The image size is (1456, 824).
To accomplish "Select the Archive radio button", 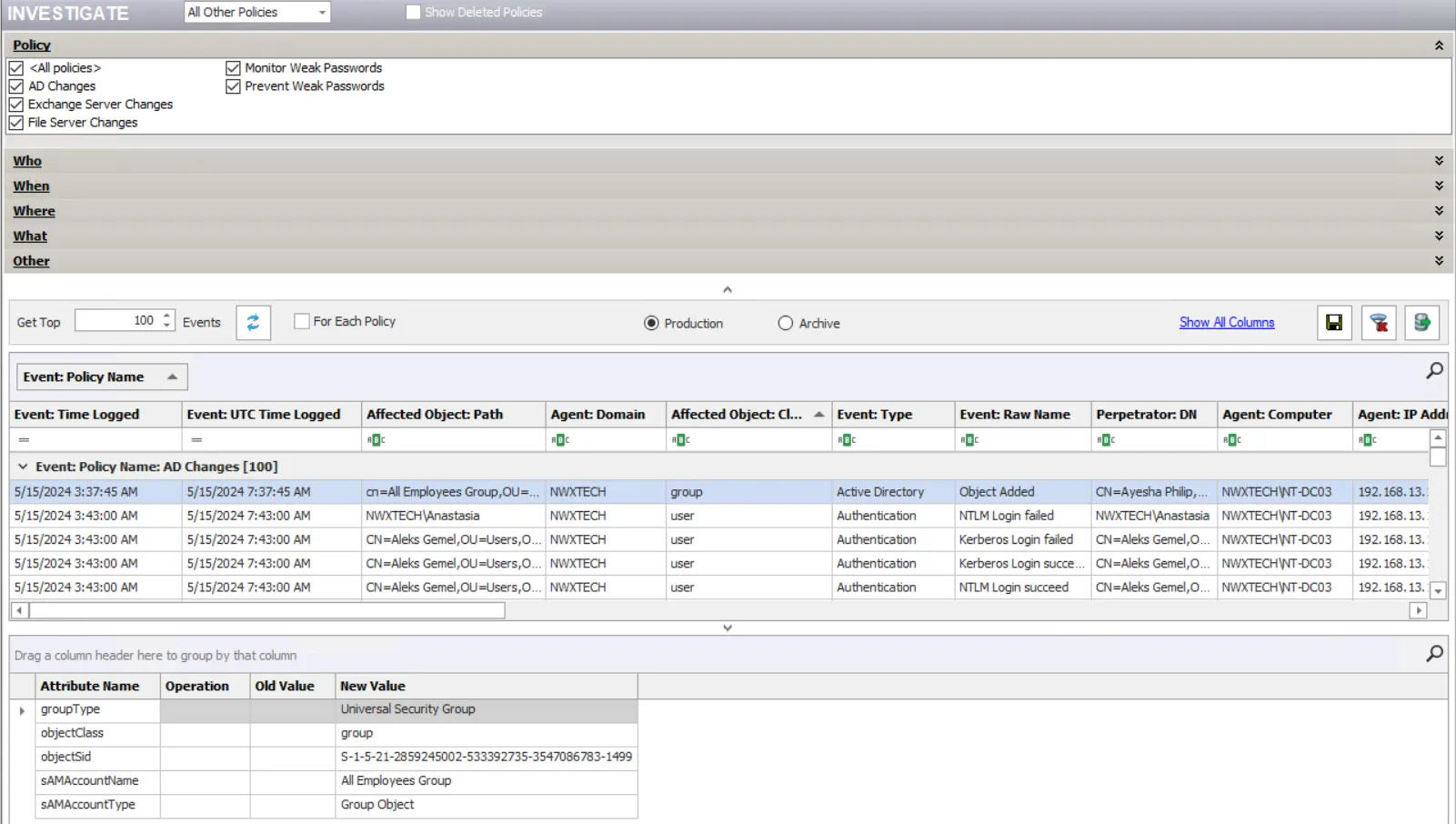I will coord(786,323).
